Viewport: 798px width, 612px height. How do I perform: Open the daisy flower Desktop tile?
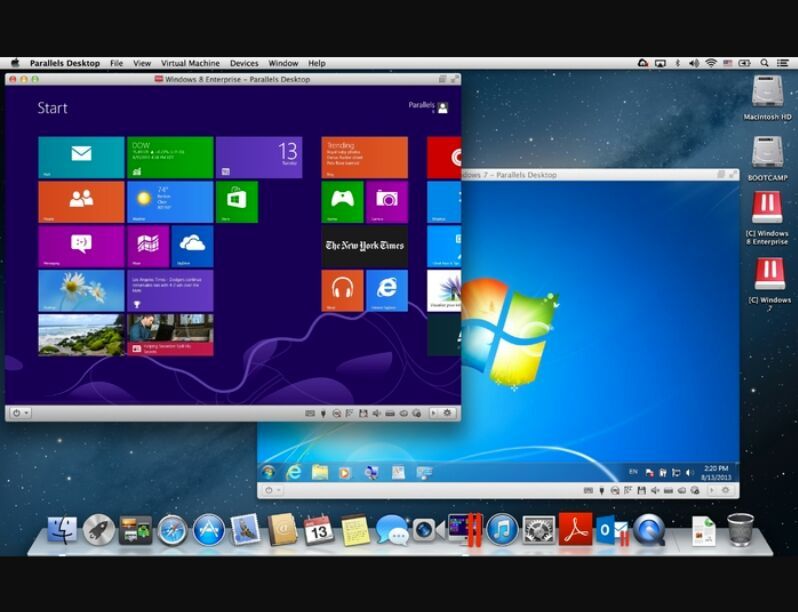pyautogui.click(x=81, y=290)
